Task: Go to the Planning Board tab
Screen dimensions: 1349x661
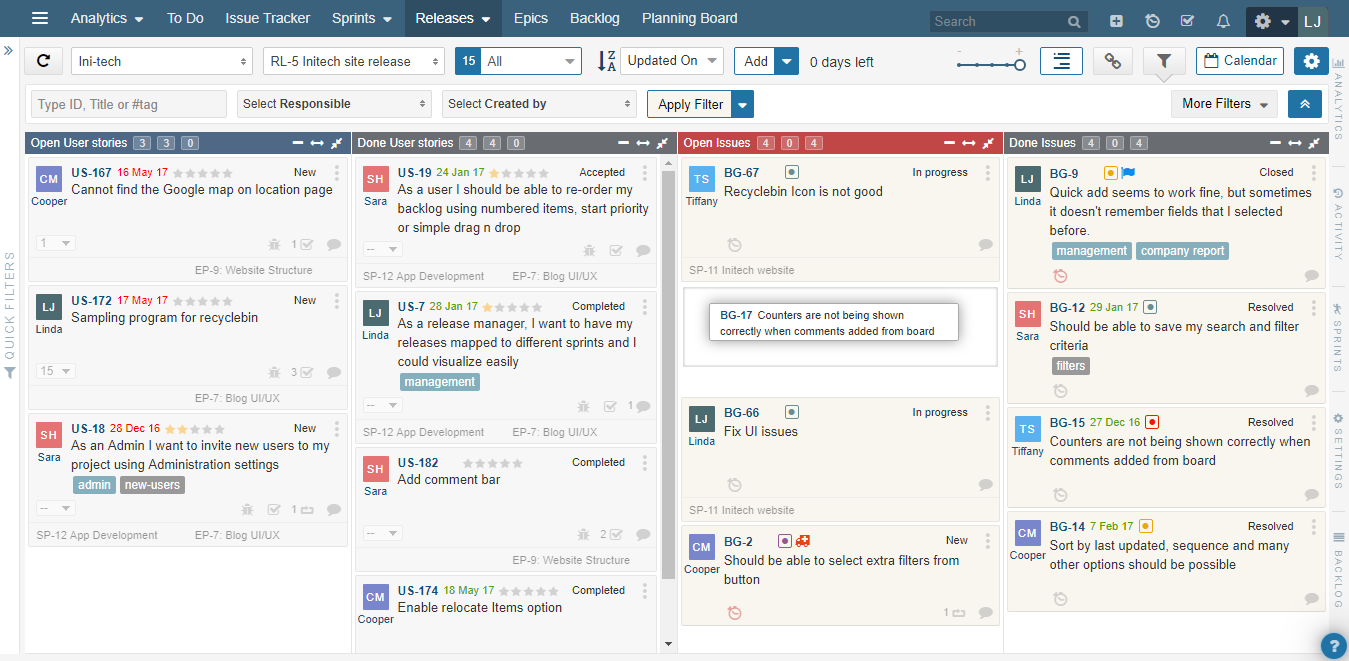Action: click(689, 18)
